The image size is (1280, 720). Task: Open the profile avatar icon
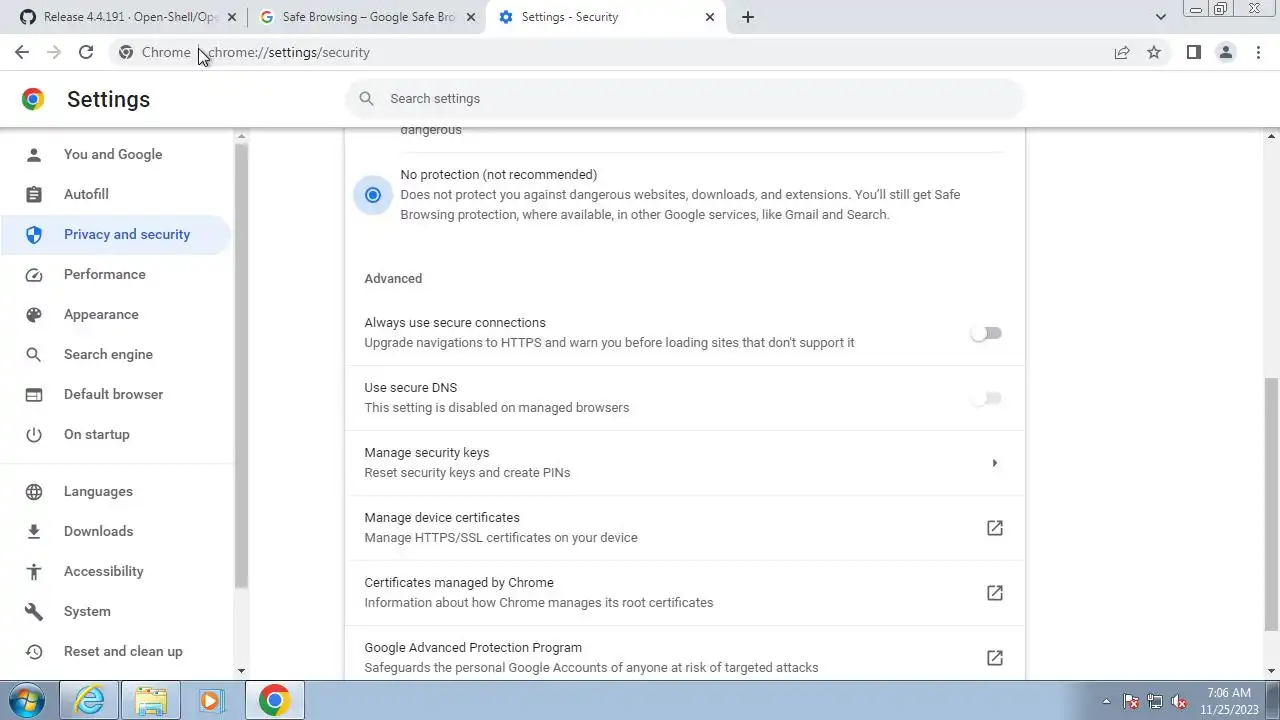point(1225,52)
